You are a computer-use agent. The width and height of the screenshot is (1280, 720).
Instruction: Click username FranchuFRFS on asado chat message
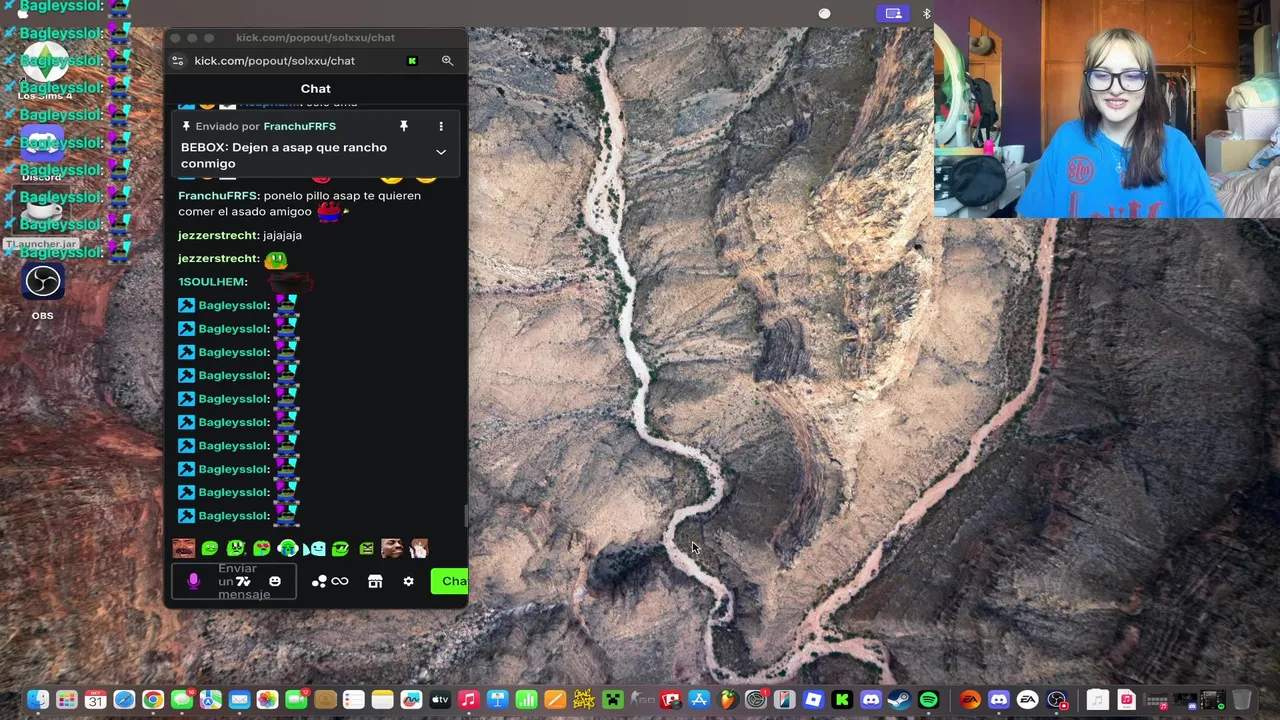tap(218, 195)
